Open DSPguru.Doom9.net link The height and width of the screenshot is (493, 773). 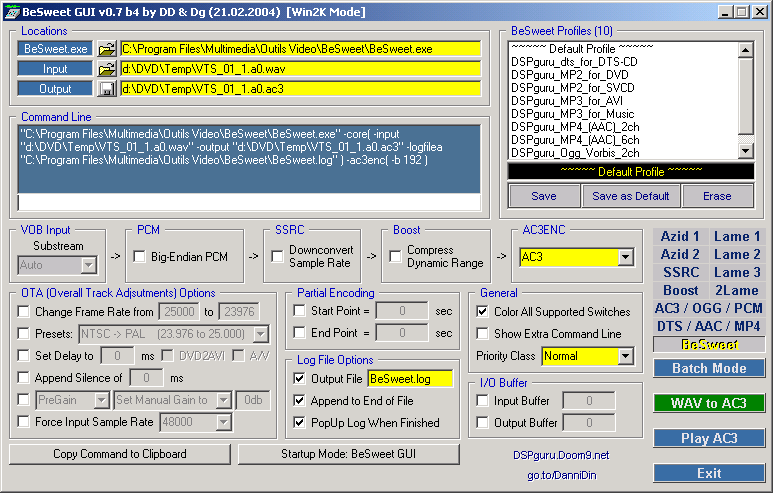561,455
